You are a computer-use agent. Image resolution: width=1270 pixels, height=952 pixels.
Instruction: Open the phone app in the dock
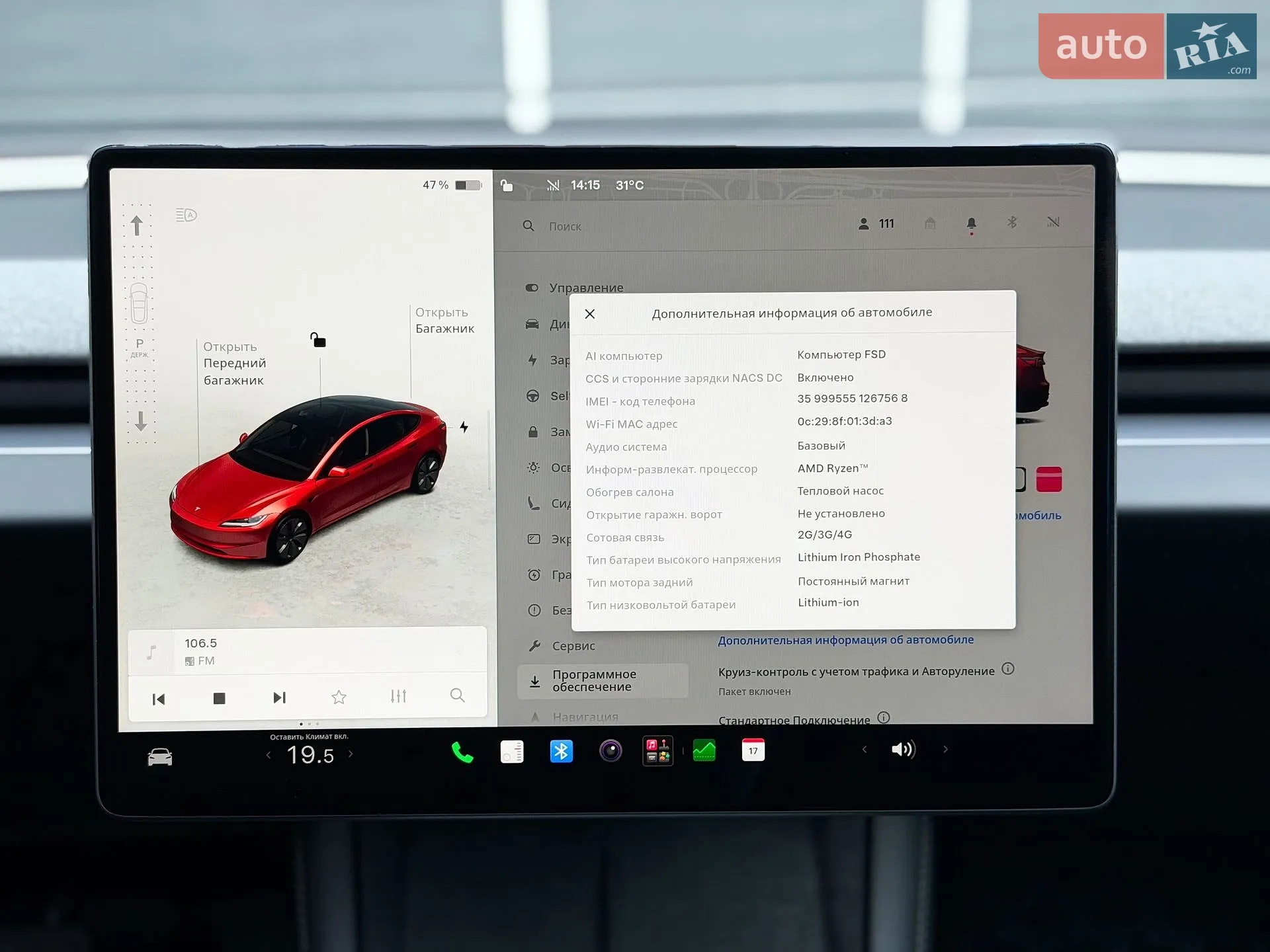point(462,752)
